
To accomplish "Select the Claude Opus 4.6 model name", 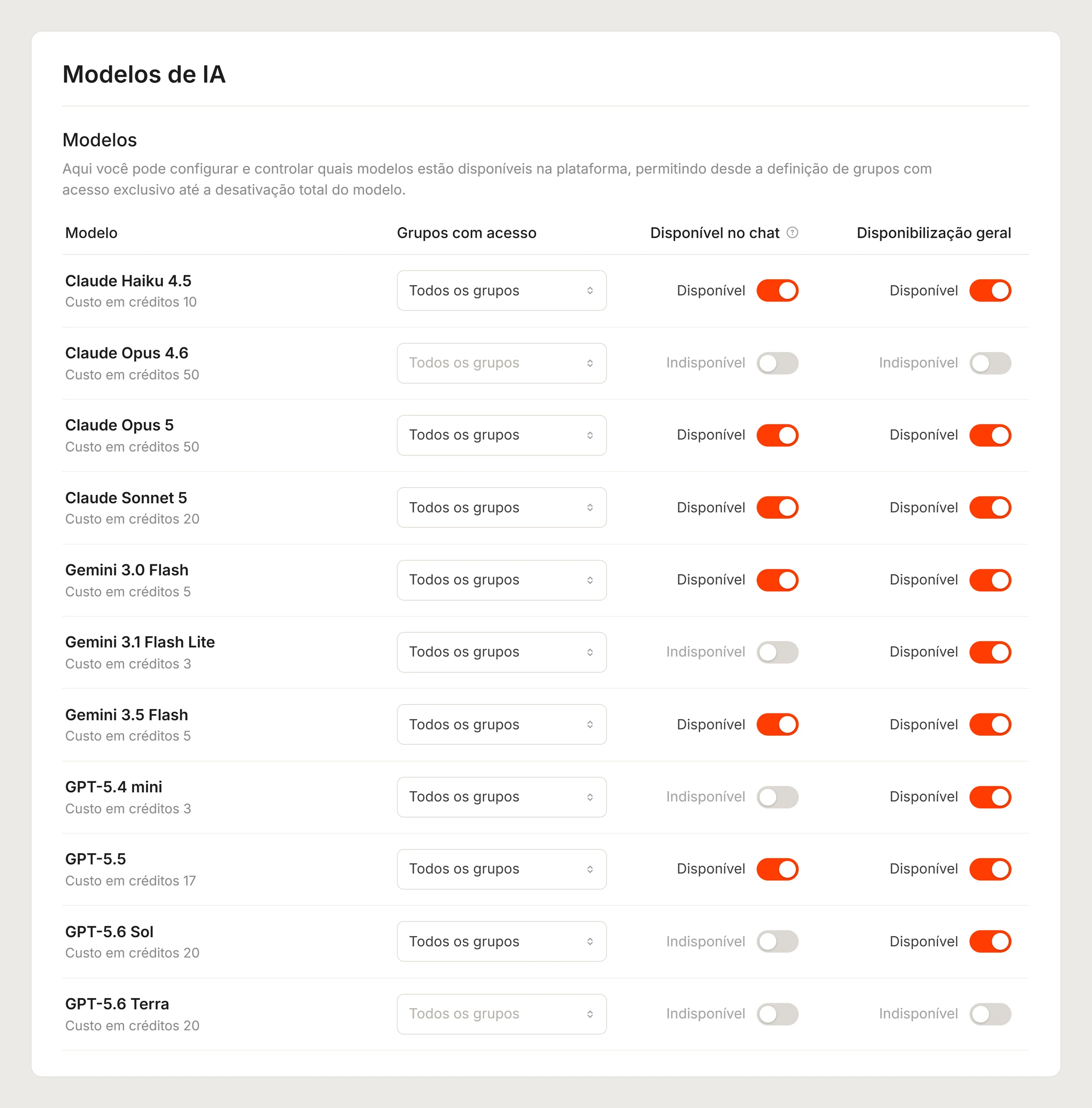I will point(127,353).
